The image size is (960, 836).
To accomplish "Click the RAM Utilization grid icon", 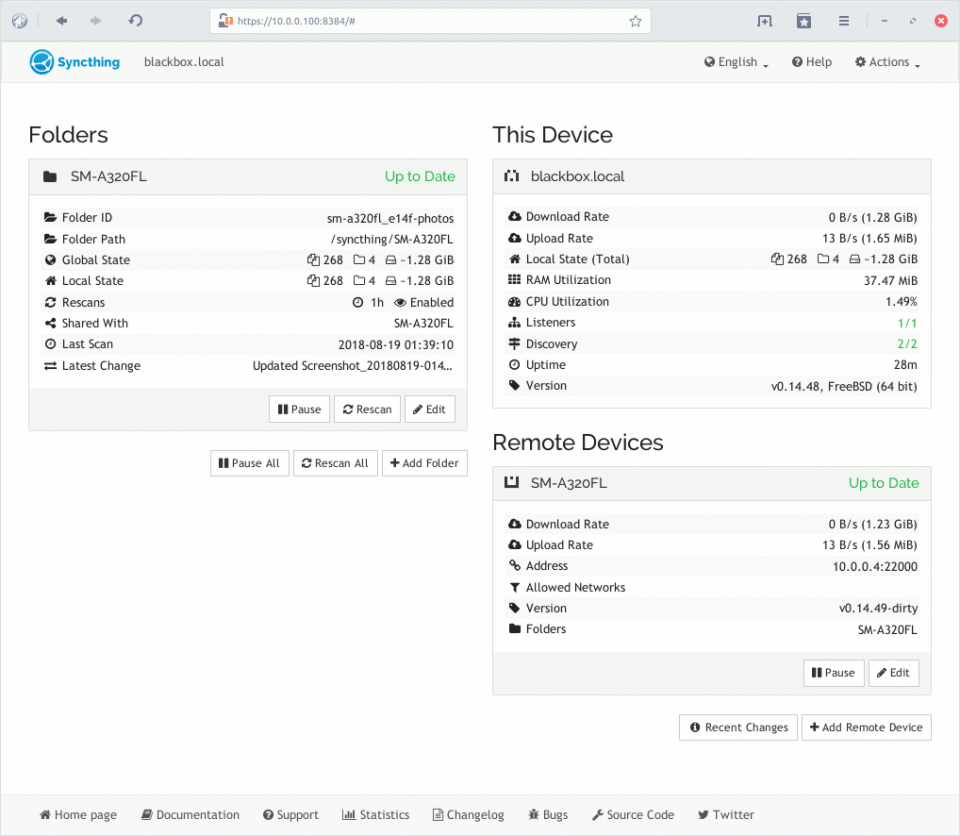I will (514, 279).
